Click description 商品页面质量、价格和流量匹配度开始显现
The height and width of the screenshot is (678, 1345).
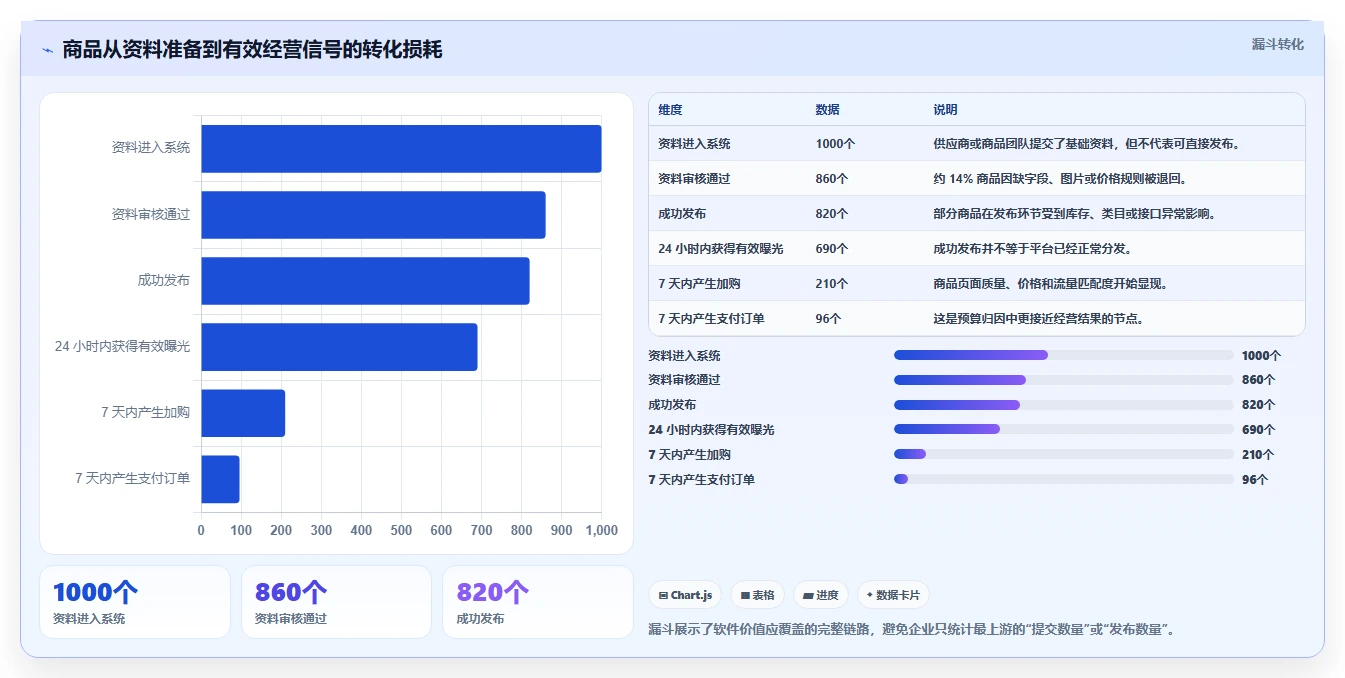click(1050, 284)
